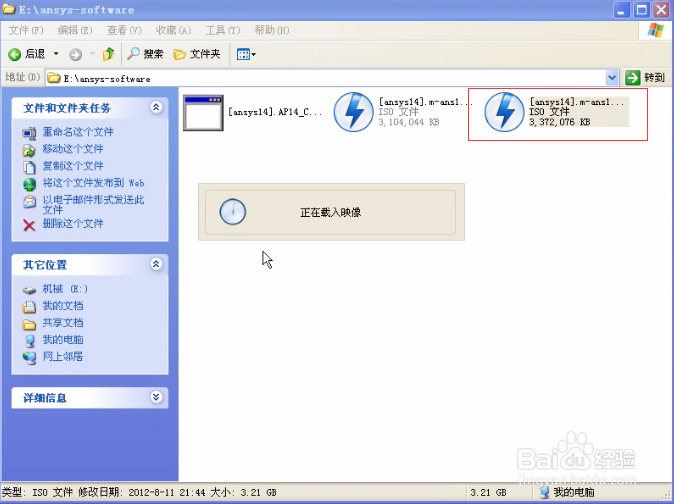
Task: Open 网上邻居 link
Action: click(x=63, y=356)
